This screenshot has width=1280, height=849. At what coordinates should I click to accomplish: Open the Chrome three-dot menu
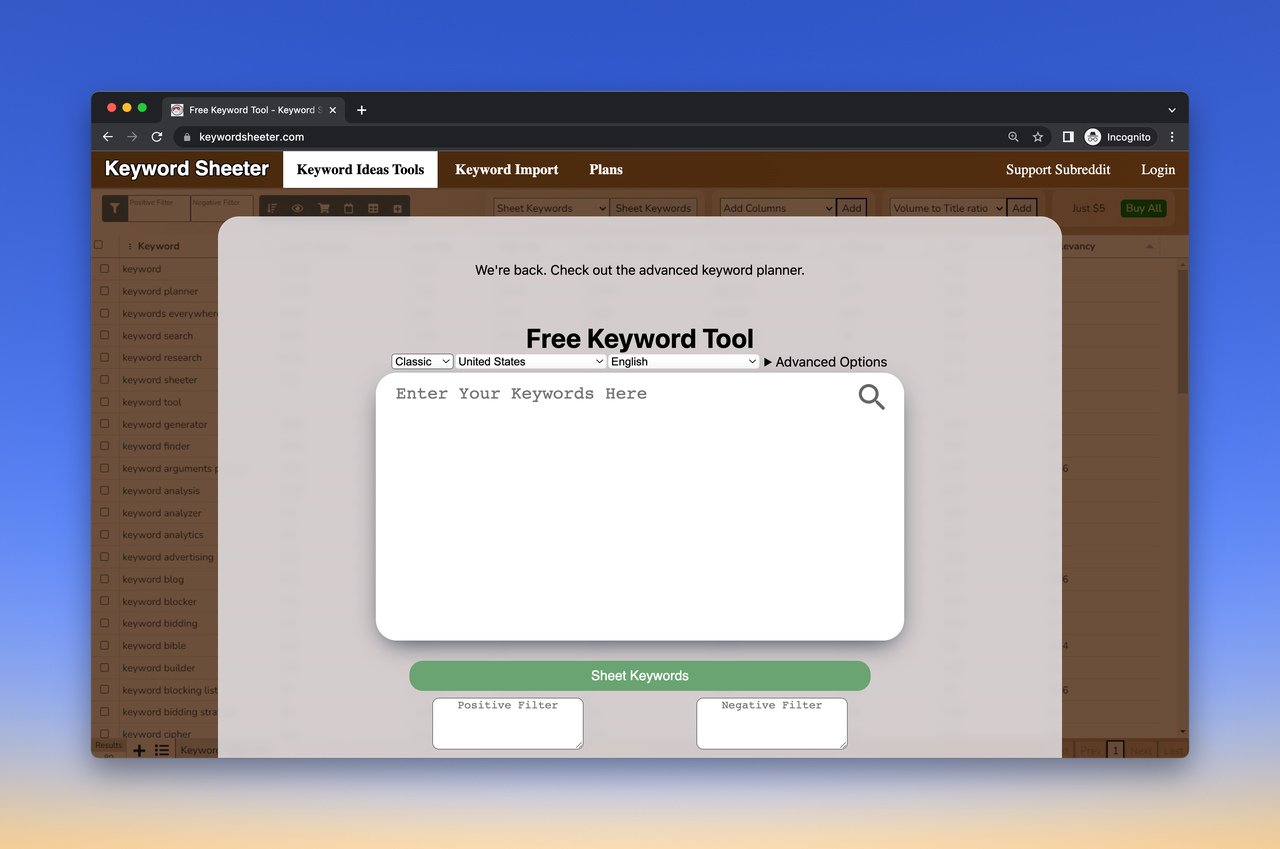pos(1172,137)
